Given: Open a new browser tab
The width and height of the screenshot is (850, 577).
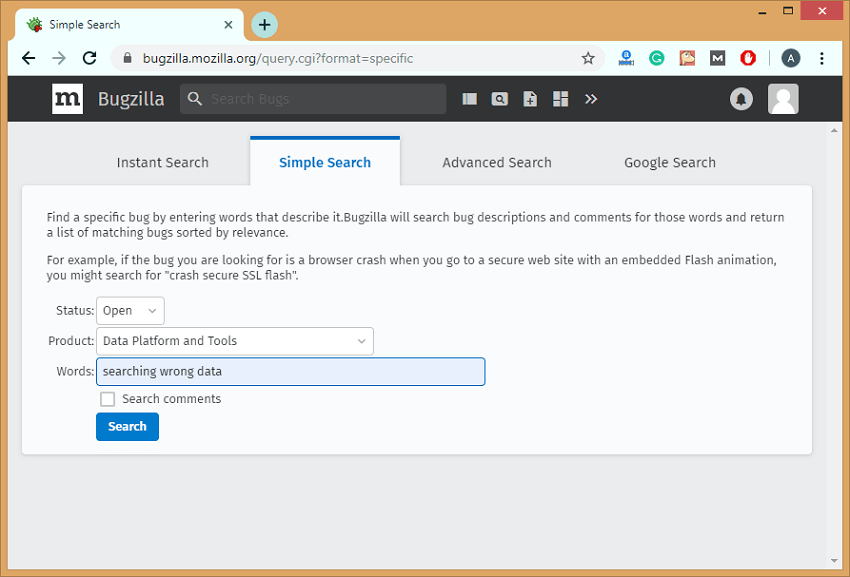Looking at the screenshot, I should [265, 24].
